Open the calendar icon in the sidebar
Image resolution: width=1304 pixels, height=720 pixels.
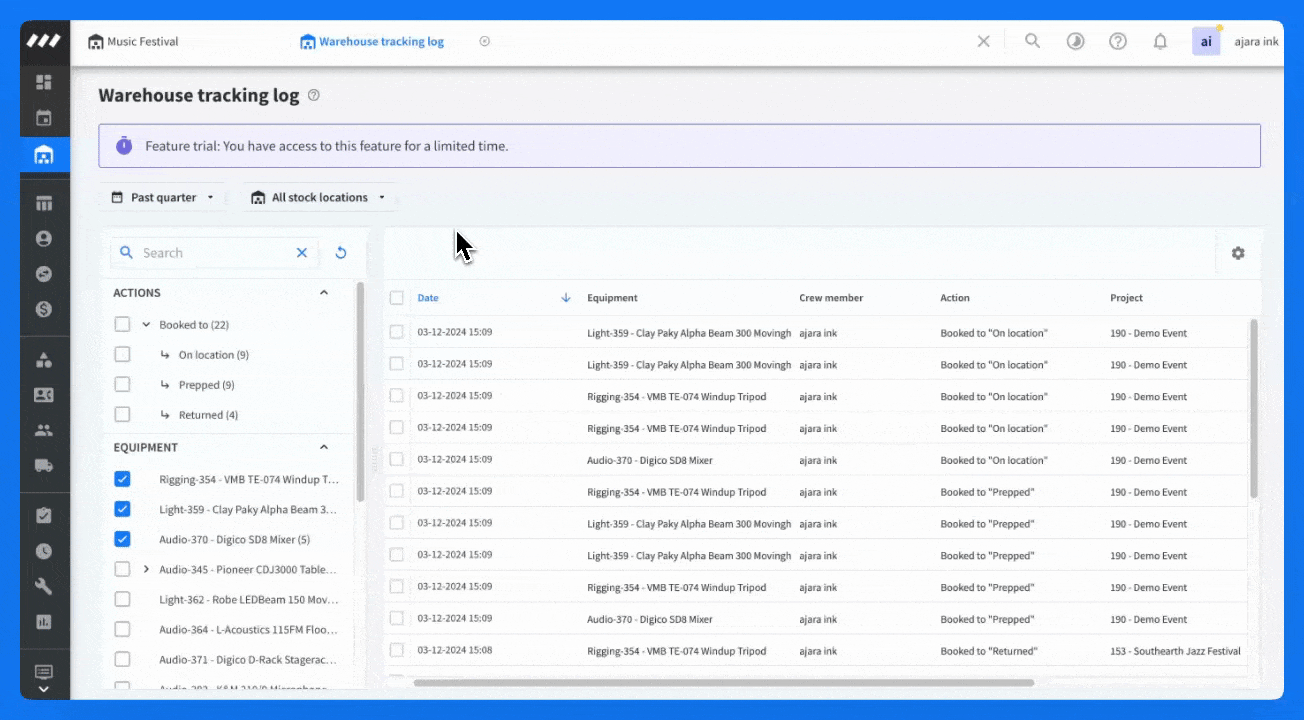[44, 118]
